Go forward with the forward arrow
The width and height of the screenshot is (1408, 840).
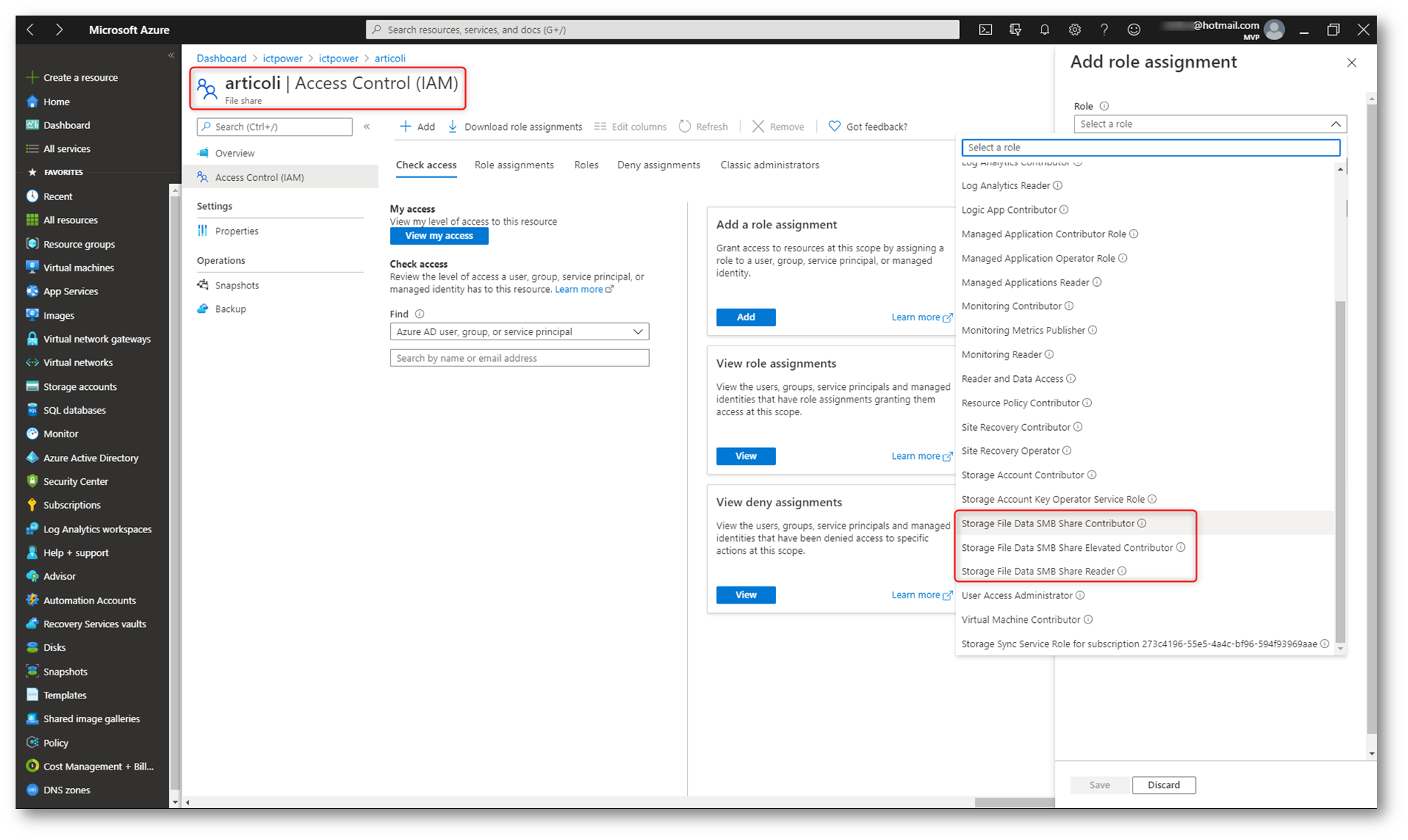[x=59, y=30]
